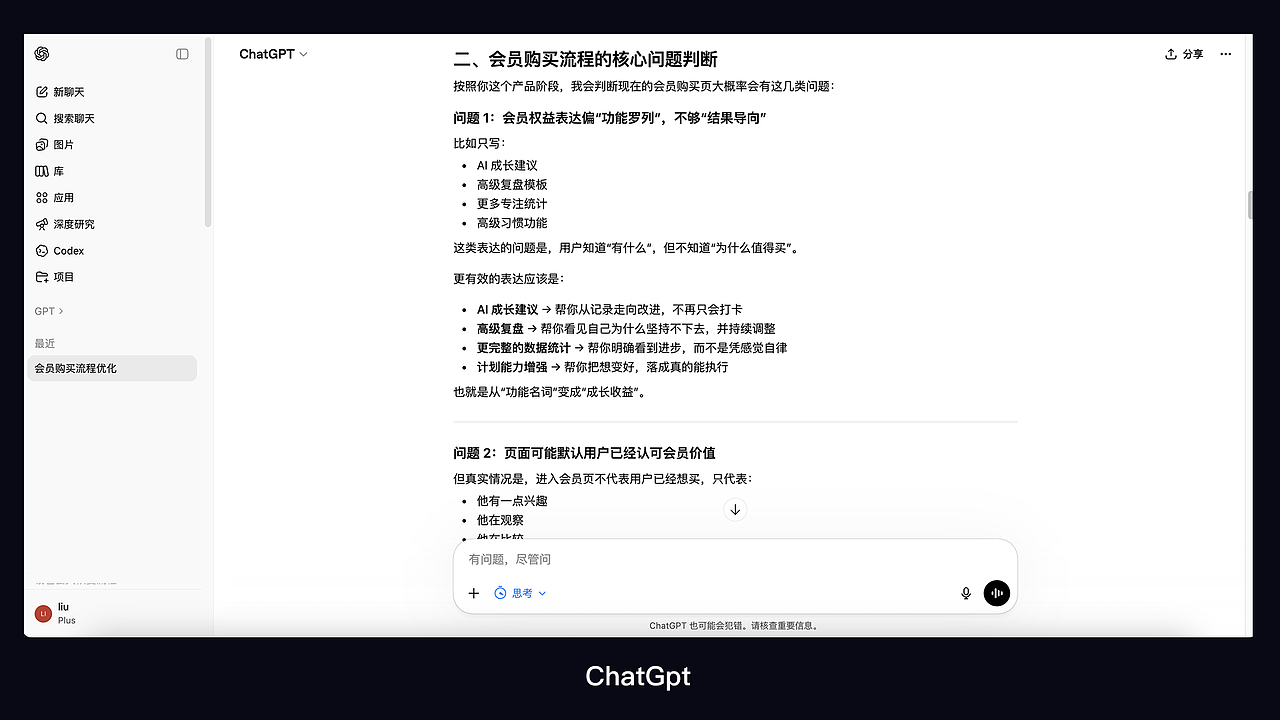1280x720 pixels.
Task: Open the three-dot conversation options menu
Action: coord(1225,54)
